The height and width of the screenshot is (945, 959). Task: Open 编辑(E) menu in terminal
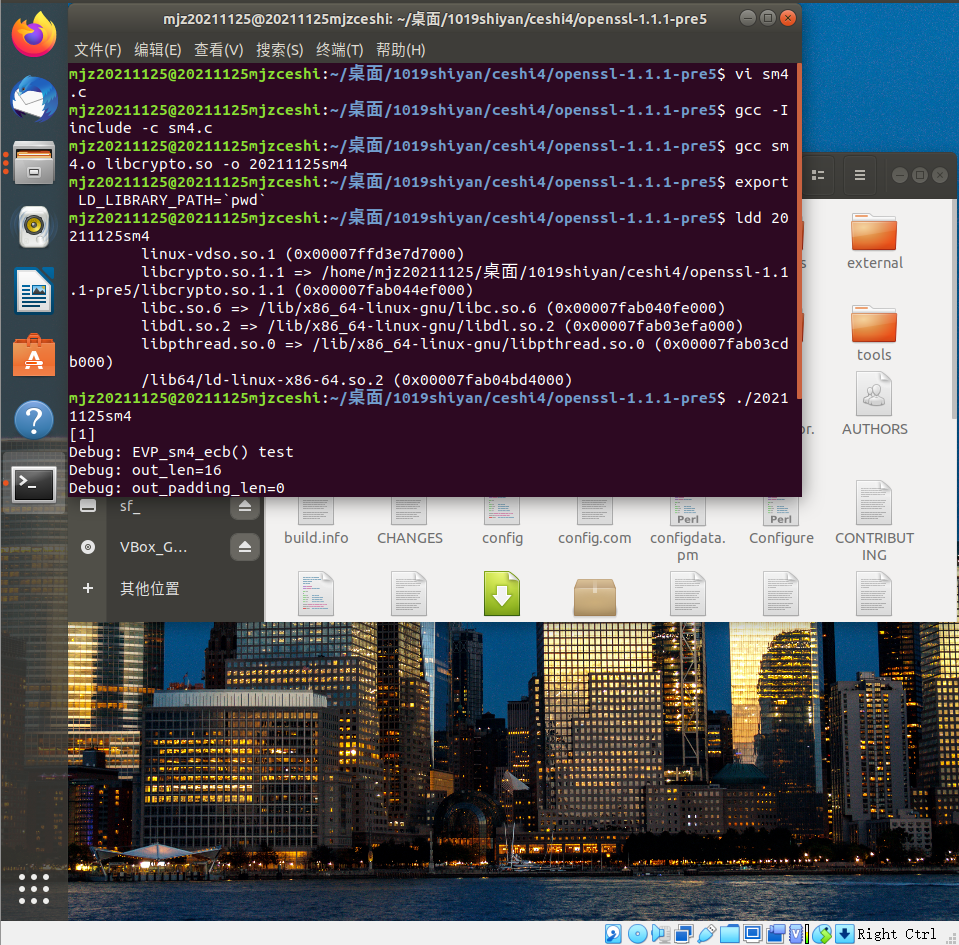pos(158,50)
